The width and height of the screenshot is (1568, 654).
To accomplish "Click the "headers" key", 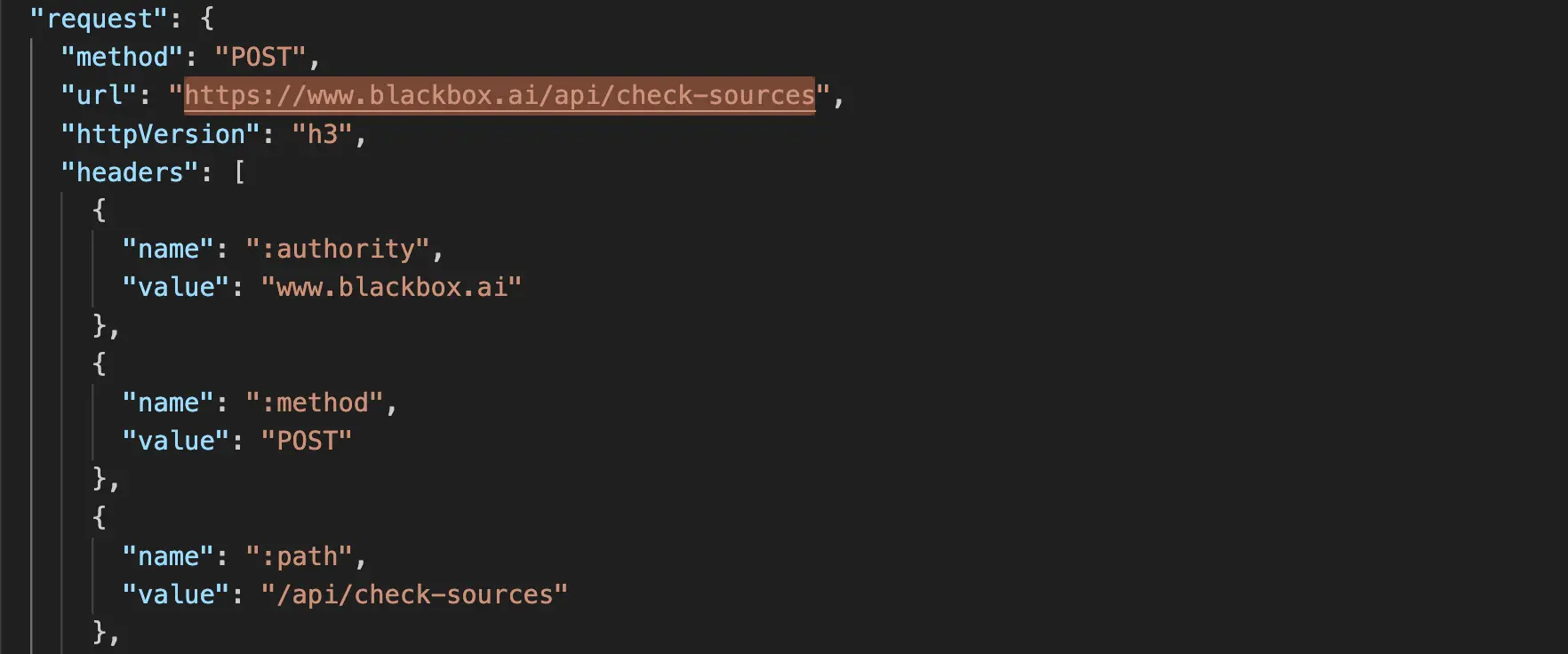I will pyautogui.click(x=130, y=172).
